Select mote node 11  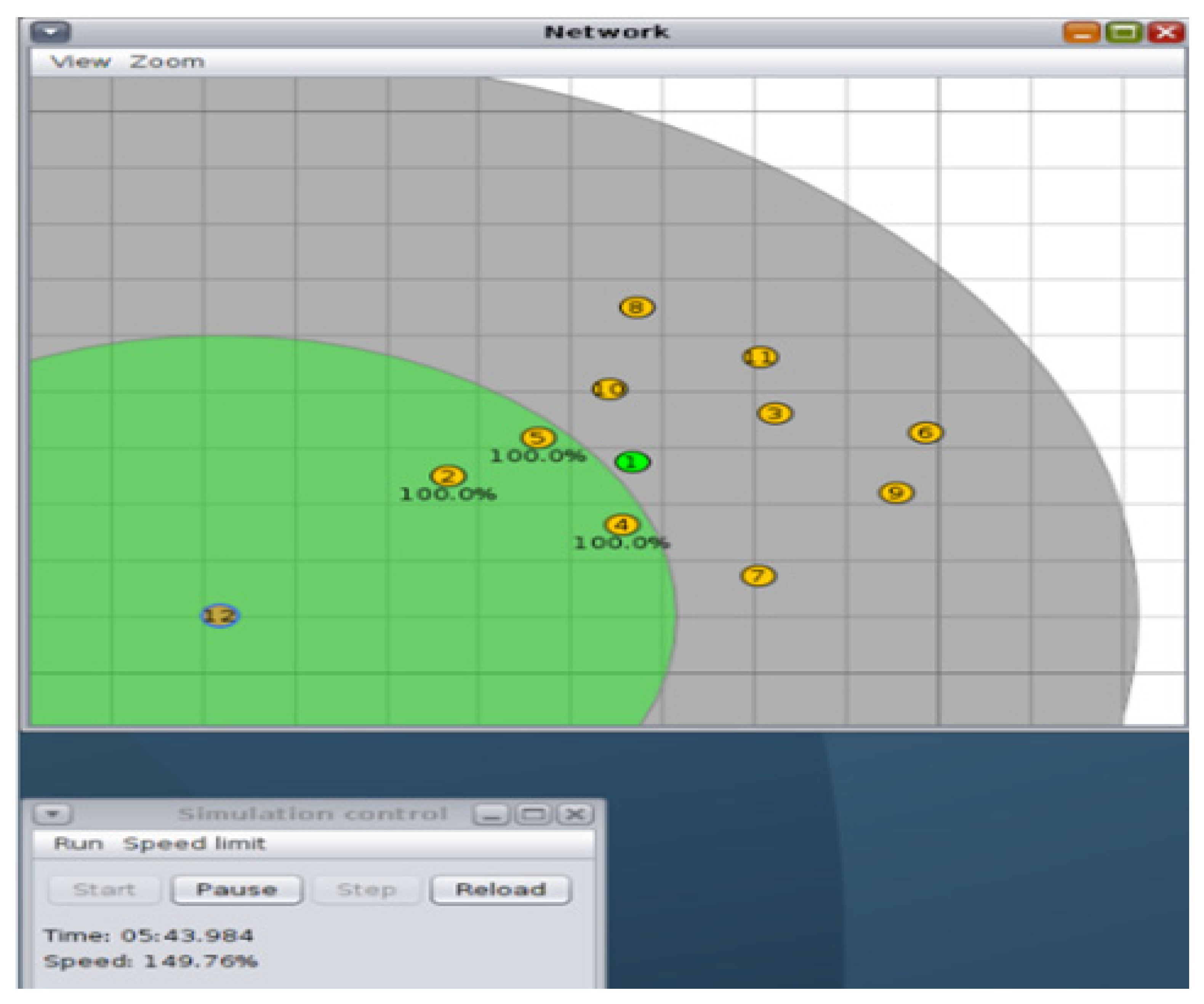coord(760,358)
